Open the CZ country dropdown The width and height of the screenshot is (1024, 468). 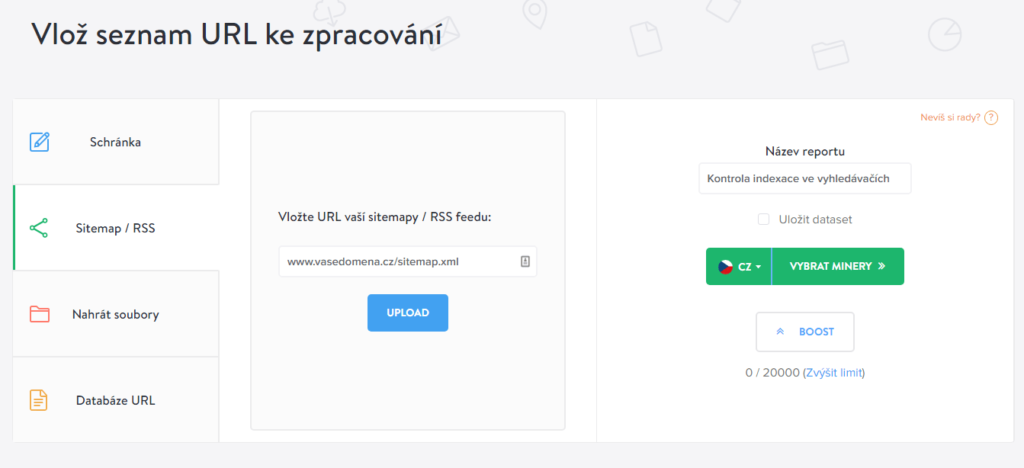(x=739, y=267)
